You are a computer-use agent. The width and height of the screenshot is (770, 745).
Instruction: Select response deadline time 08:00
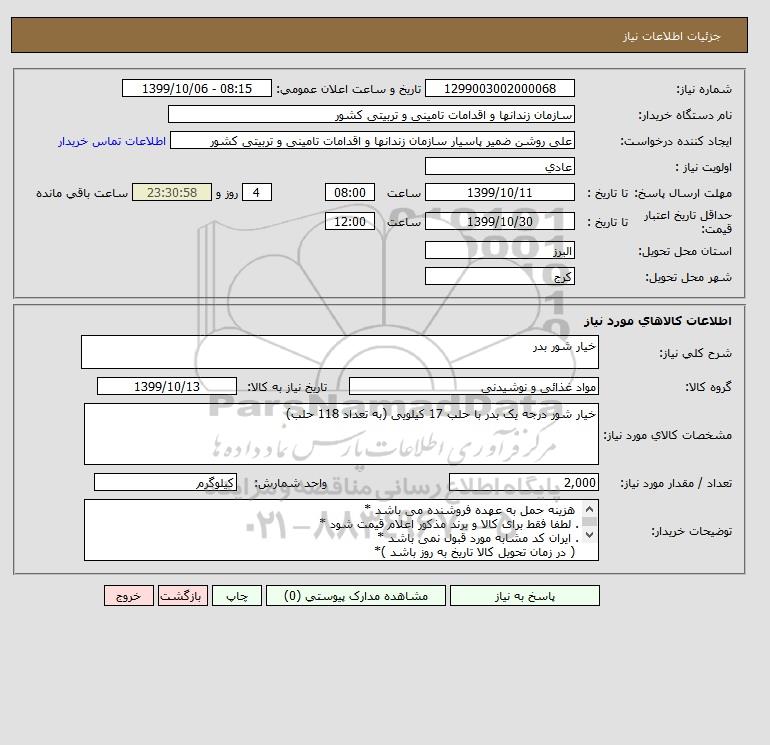pos(350,193)
